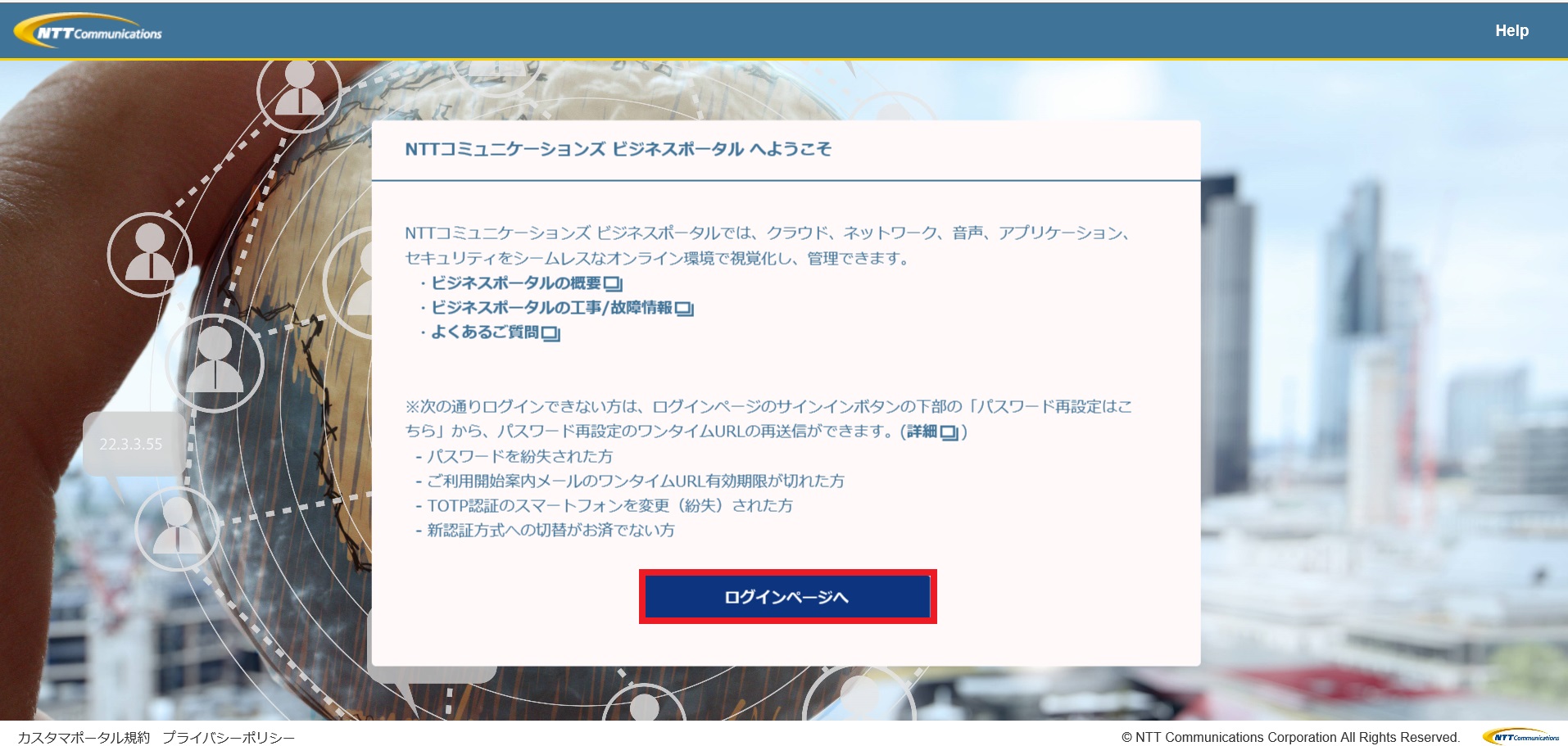
Task: Click the small NTT Communications logo in footer
Action: (1522, 737)
